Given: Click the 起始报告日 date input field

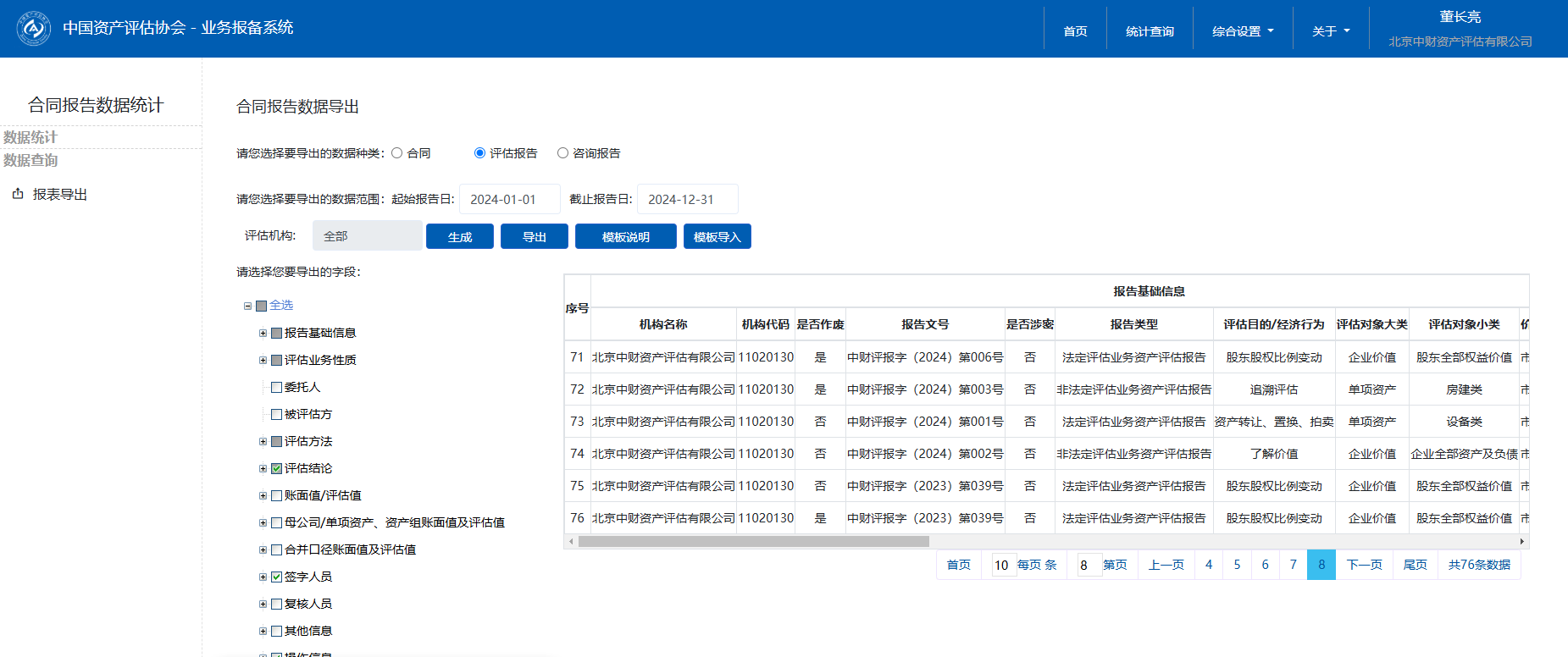Looking at the screenshot, I should 509,200.
